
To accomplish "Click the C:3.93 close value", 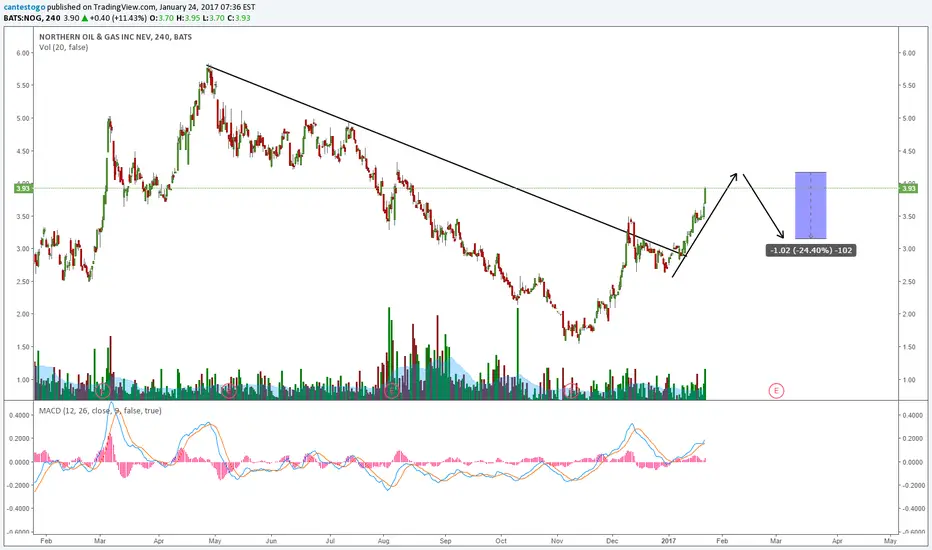I will click(x=239, y=18).
